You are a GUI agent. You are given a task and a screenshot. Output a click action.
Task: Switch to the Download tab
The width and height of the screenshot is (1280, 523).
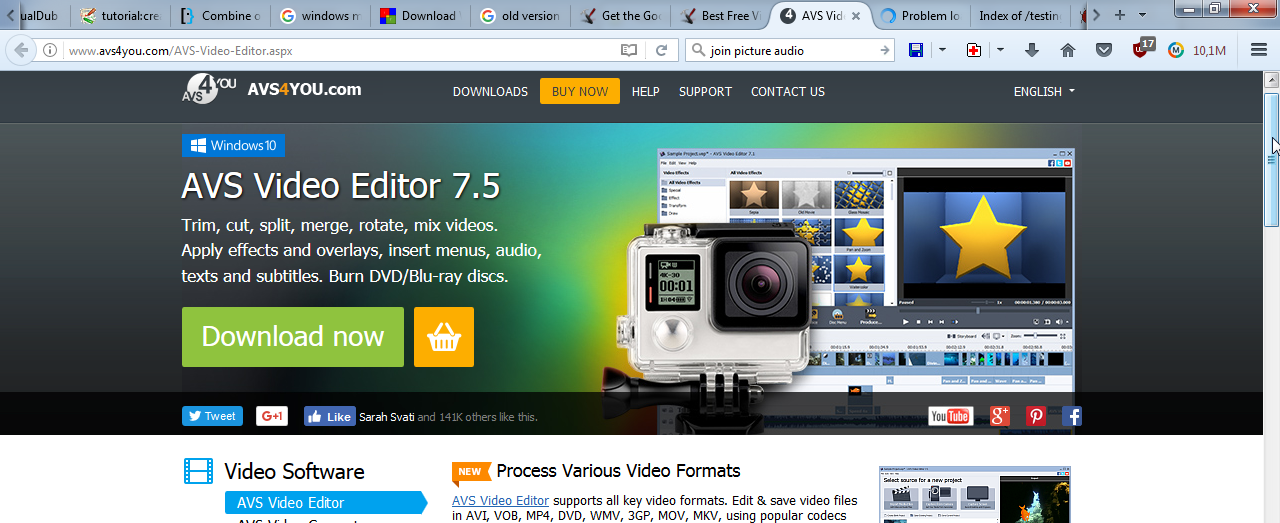pyautogui.click(x=420, y=15)
